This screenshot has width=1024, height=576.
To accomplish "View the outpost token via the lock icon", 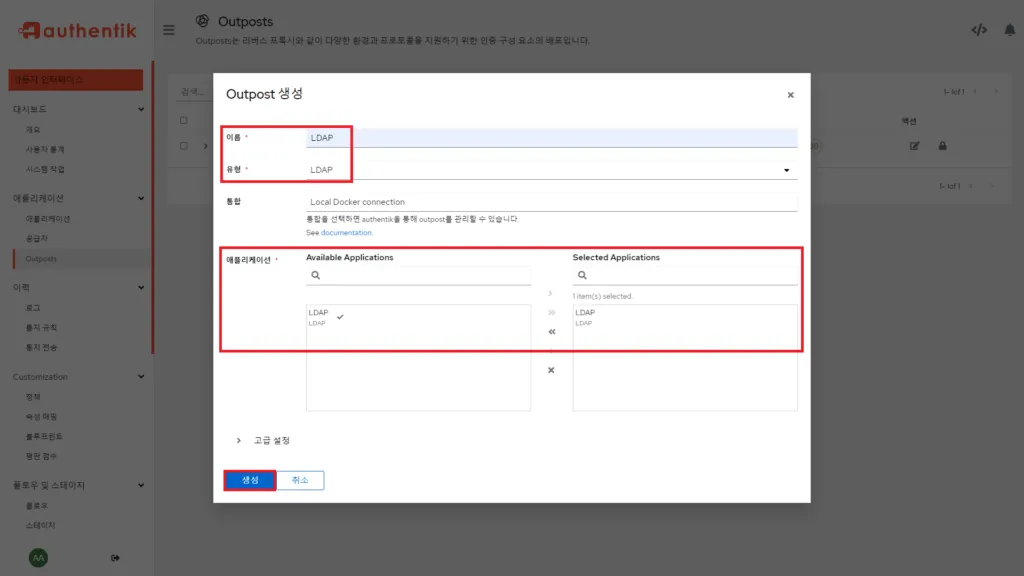I will (x=943, y=145).
